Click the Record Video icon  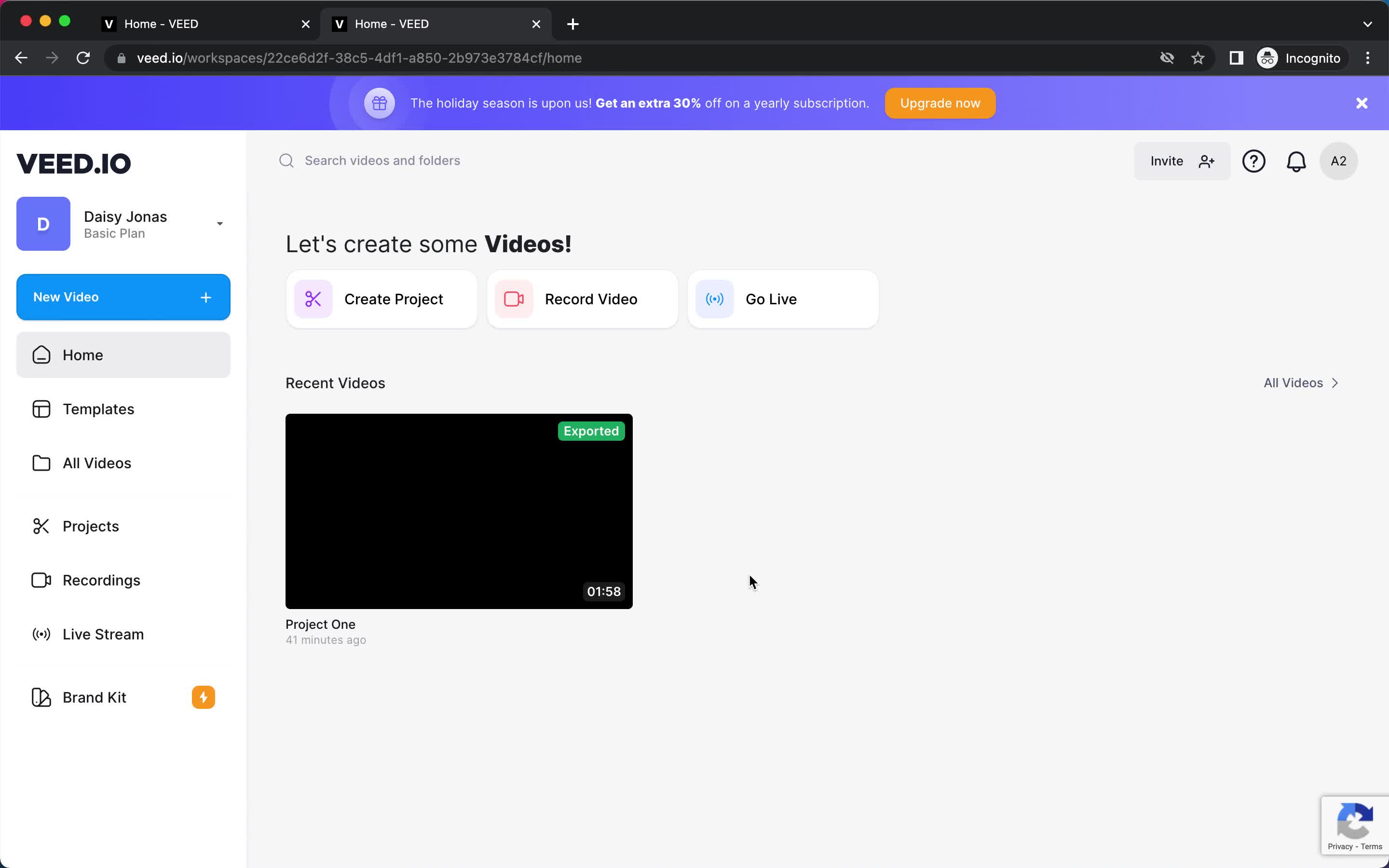pyautogui.click(x=513, y=299)
